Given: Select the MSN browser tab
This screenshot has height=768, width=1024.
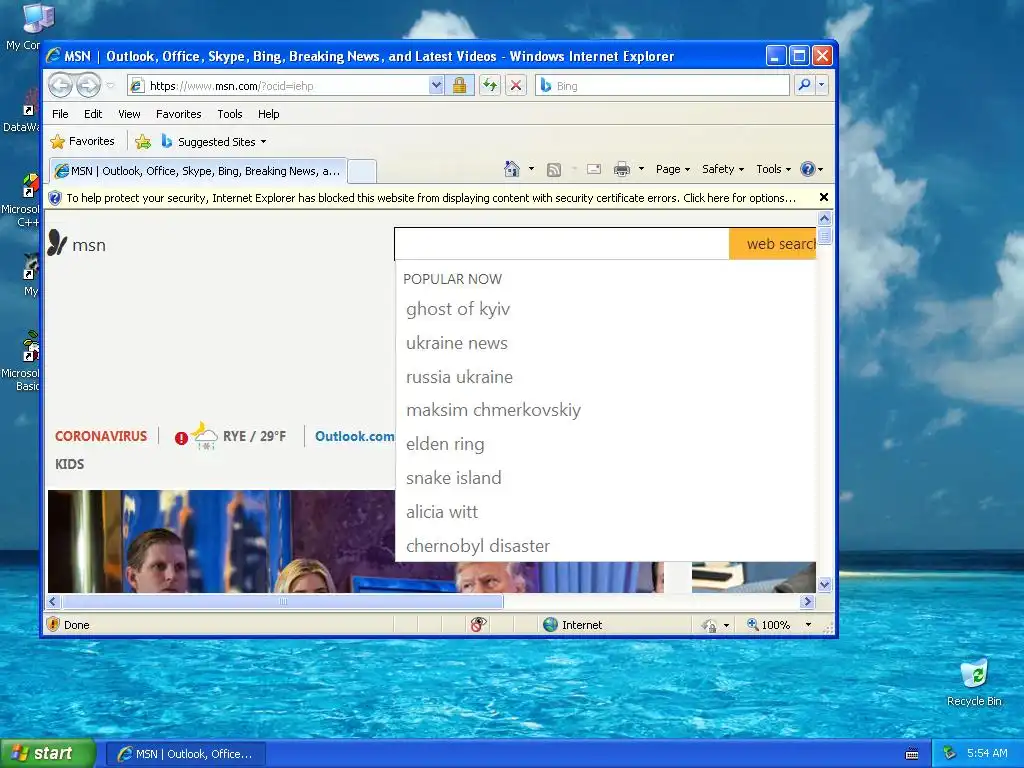Looking at the screenshot, I should [x=198, y=171].
